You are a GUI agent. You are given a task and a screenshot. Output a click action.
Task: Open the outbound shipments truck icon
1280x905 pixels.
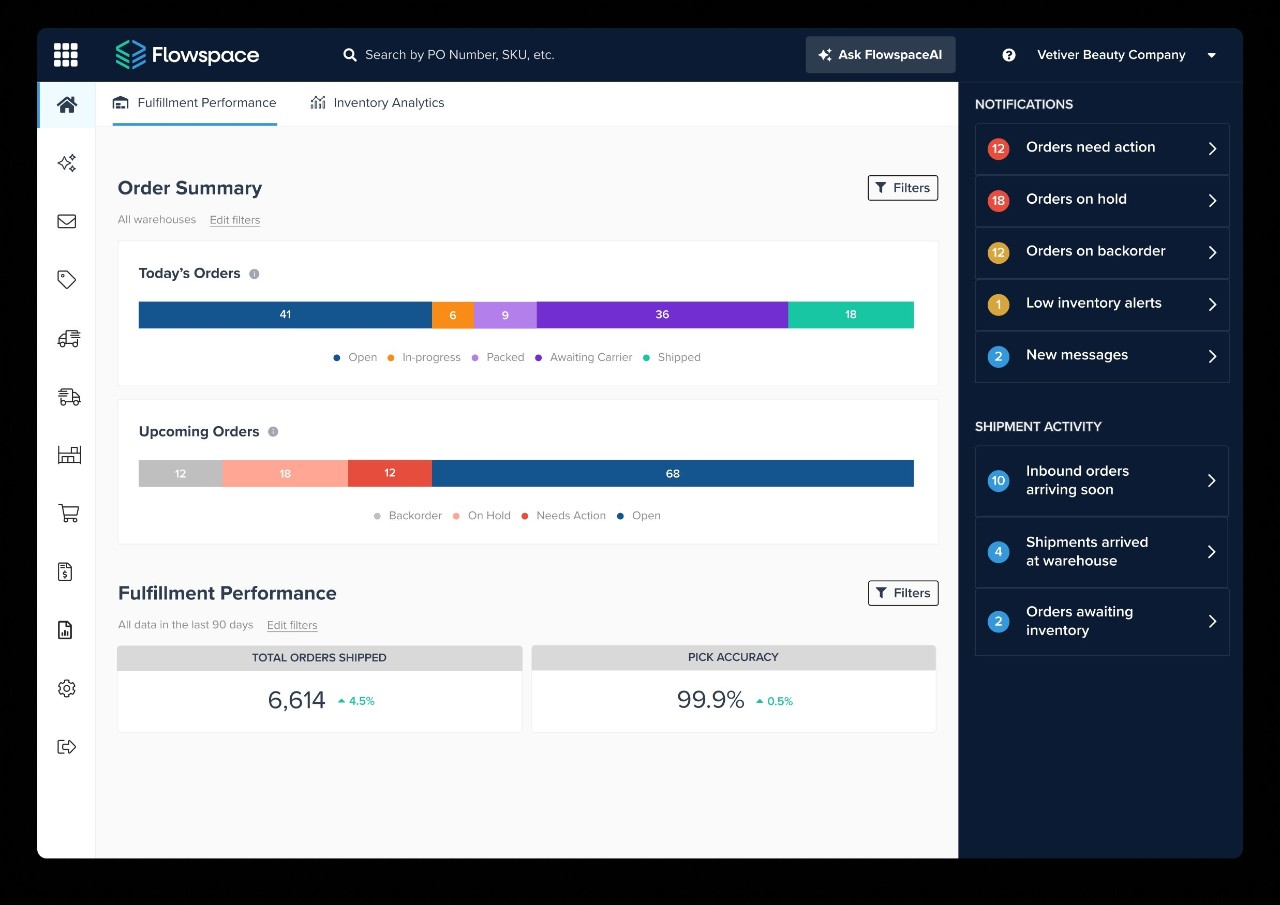click(66, 338)
